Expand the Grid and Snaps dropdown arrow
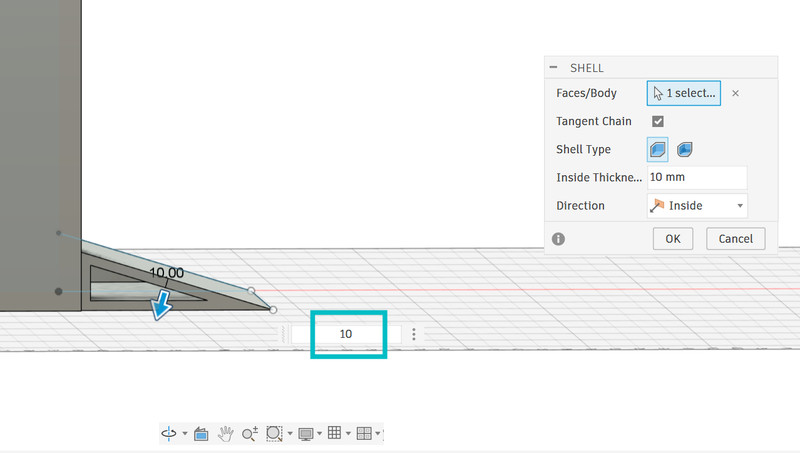Screen dimensions: 800x453 [348, 434]
